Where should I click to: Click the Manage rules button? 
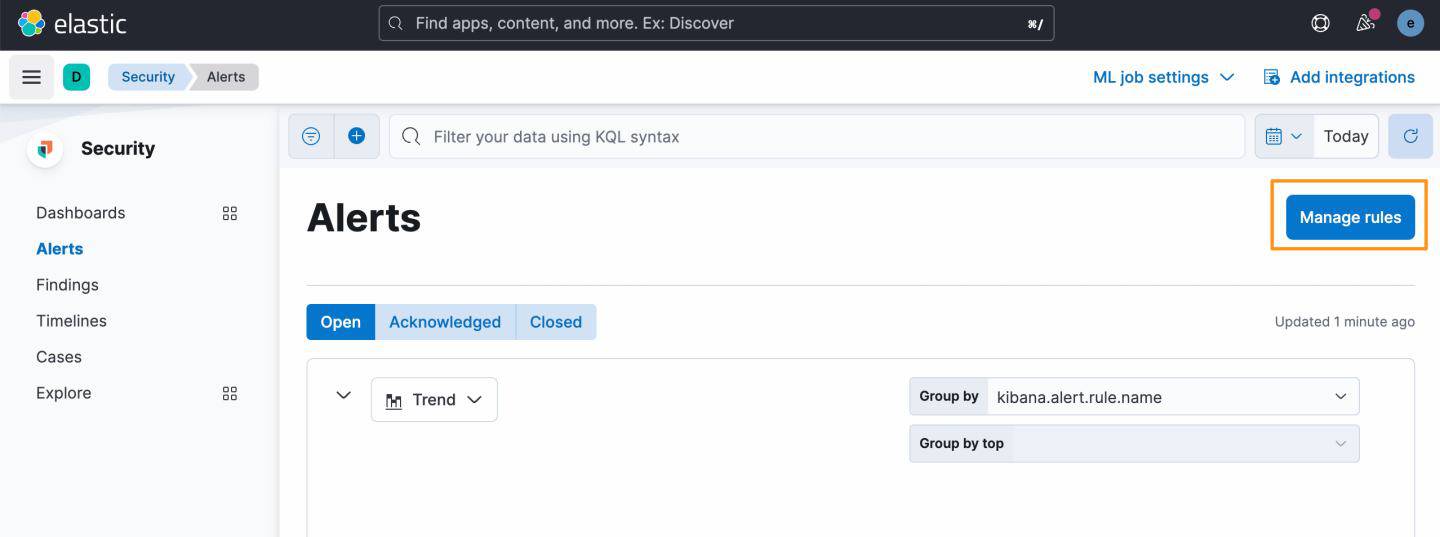(1350, 217)
